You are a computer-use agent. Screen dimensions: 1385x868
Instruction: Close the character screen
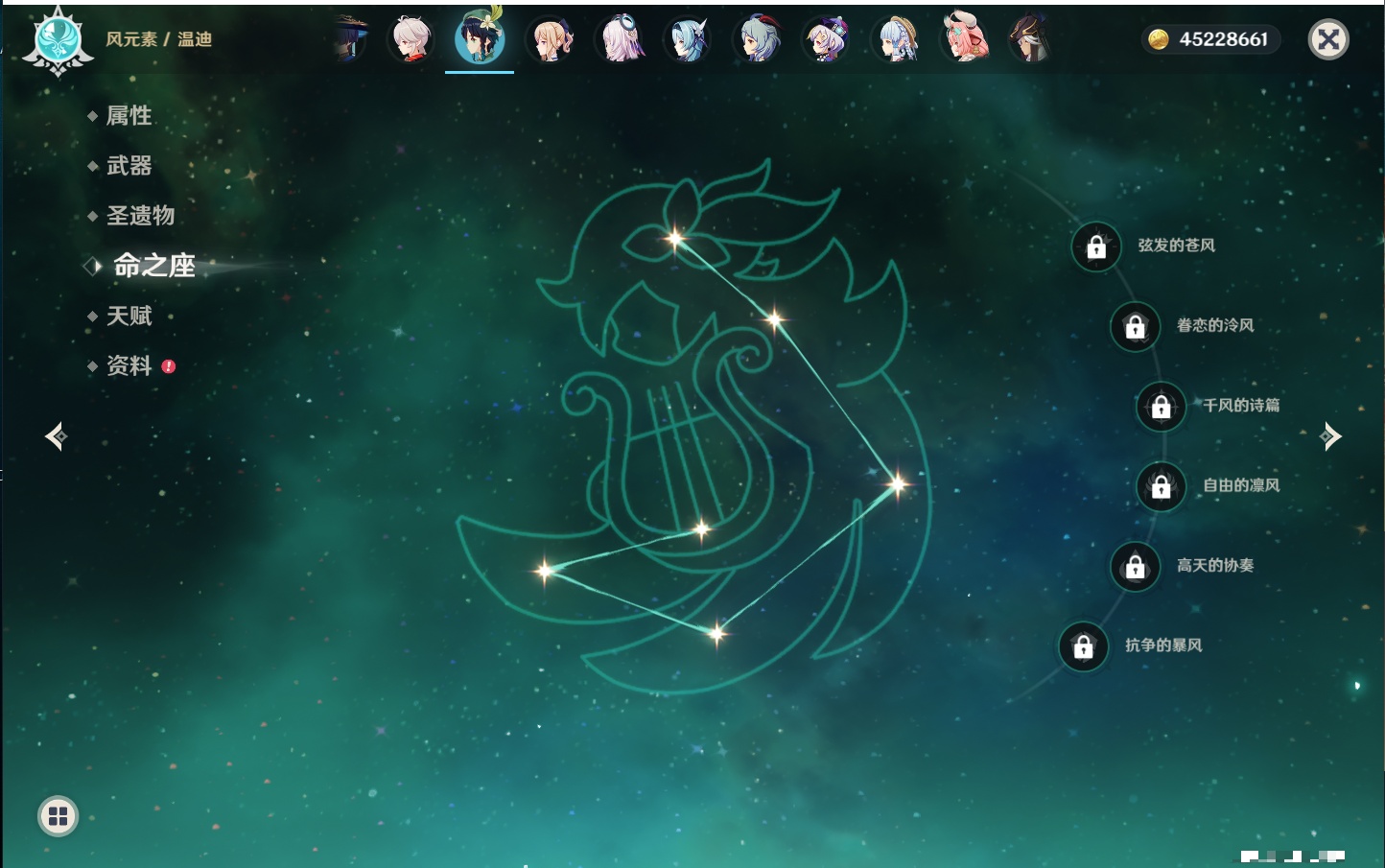(1328, 39)
